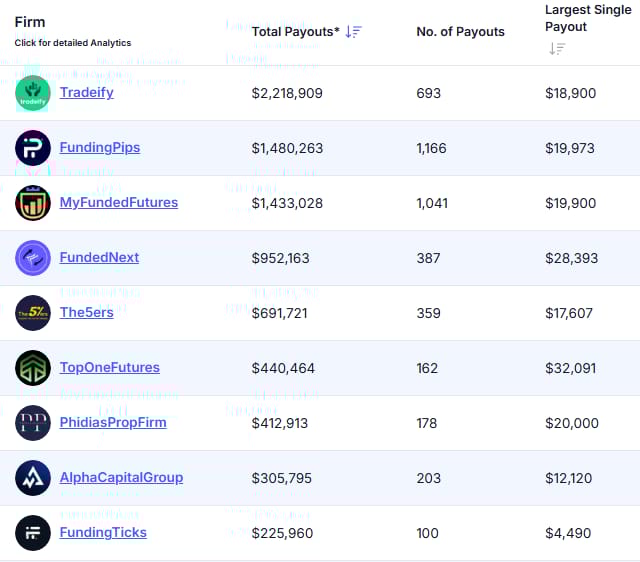Click payouts count 359 for The5ers

pyautogui.click(x=429, y=313)
